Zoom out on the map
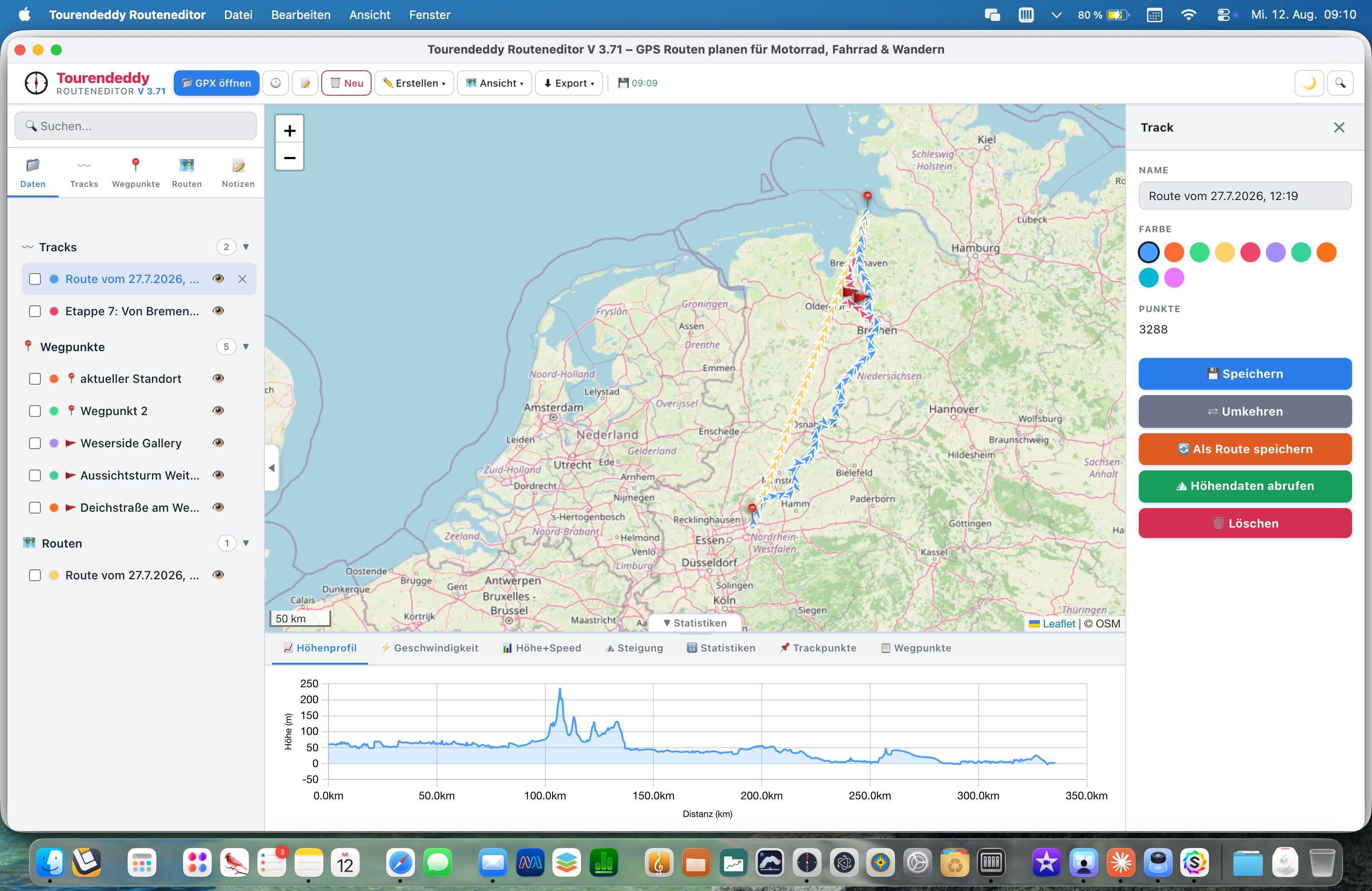The image size is (1372, 891). pos(289,157)
